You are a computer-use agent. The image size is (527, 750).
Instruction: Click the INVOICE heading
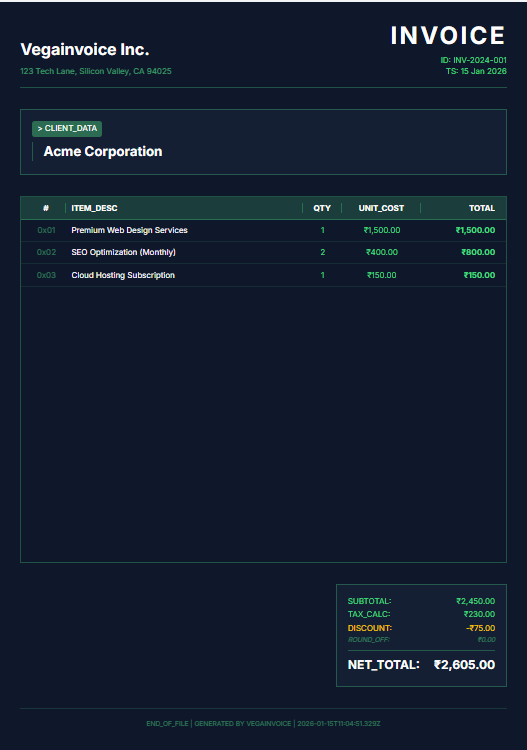pyautogui.click(x=448, y=35)
